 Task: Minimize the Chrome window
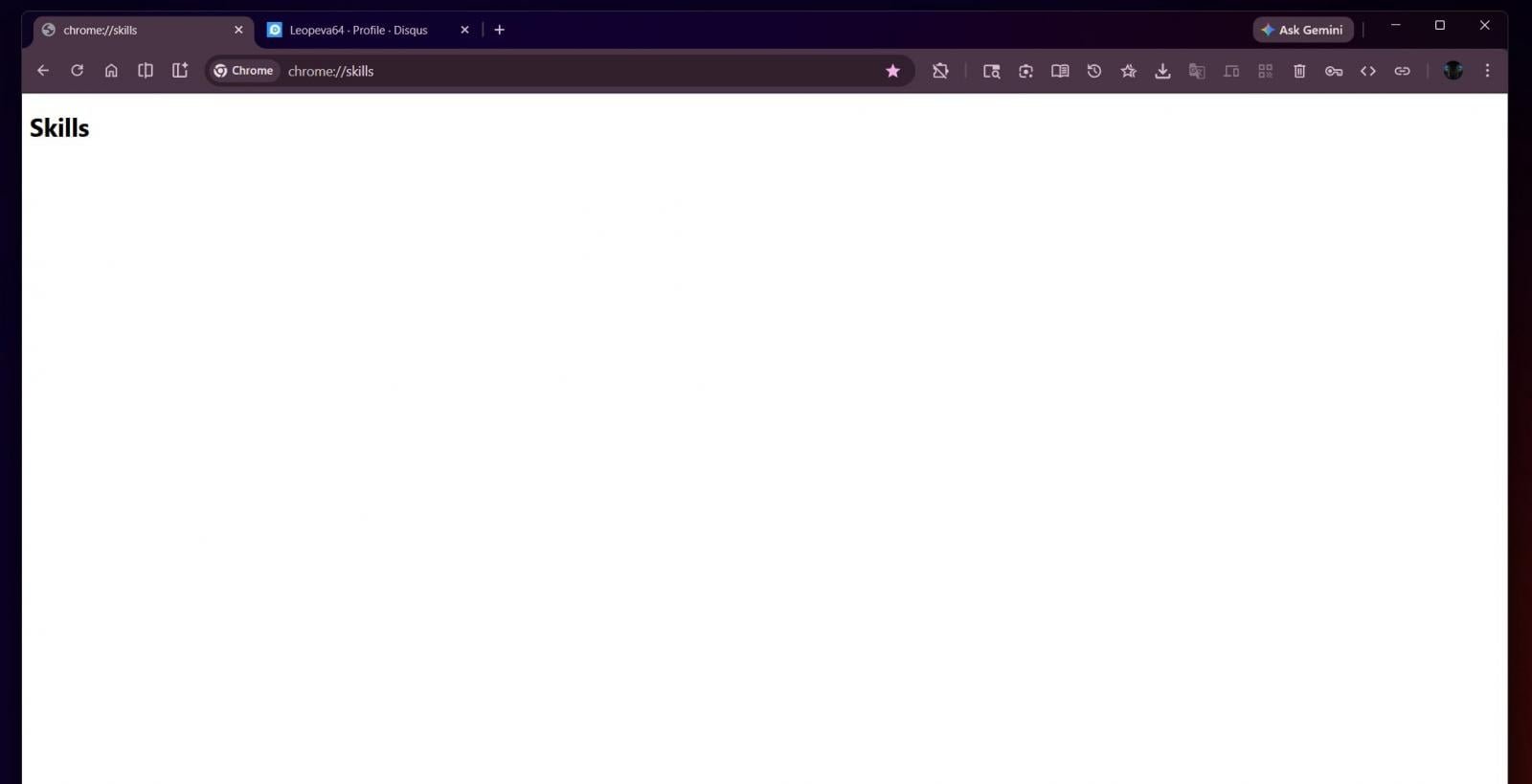[x=1396, y=25]
